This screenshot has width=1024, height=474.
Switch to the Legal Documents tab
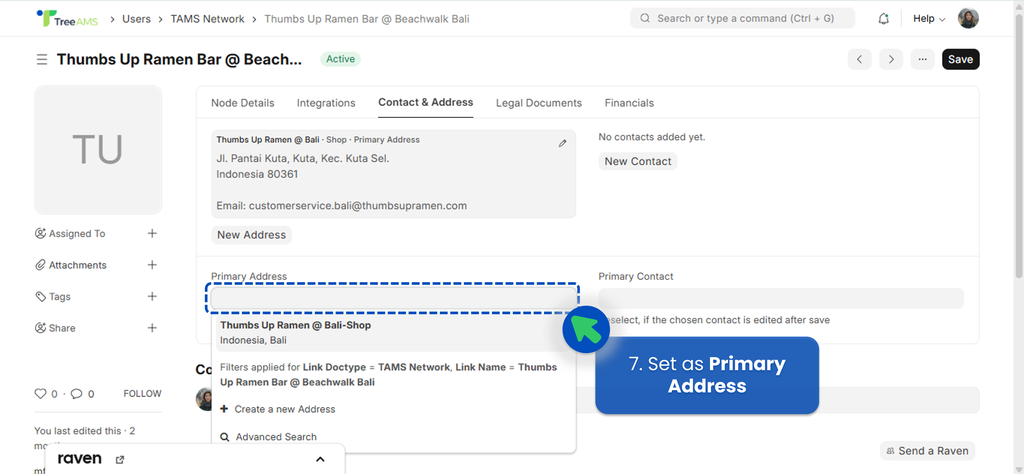(538, 103)
